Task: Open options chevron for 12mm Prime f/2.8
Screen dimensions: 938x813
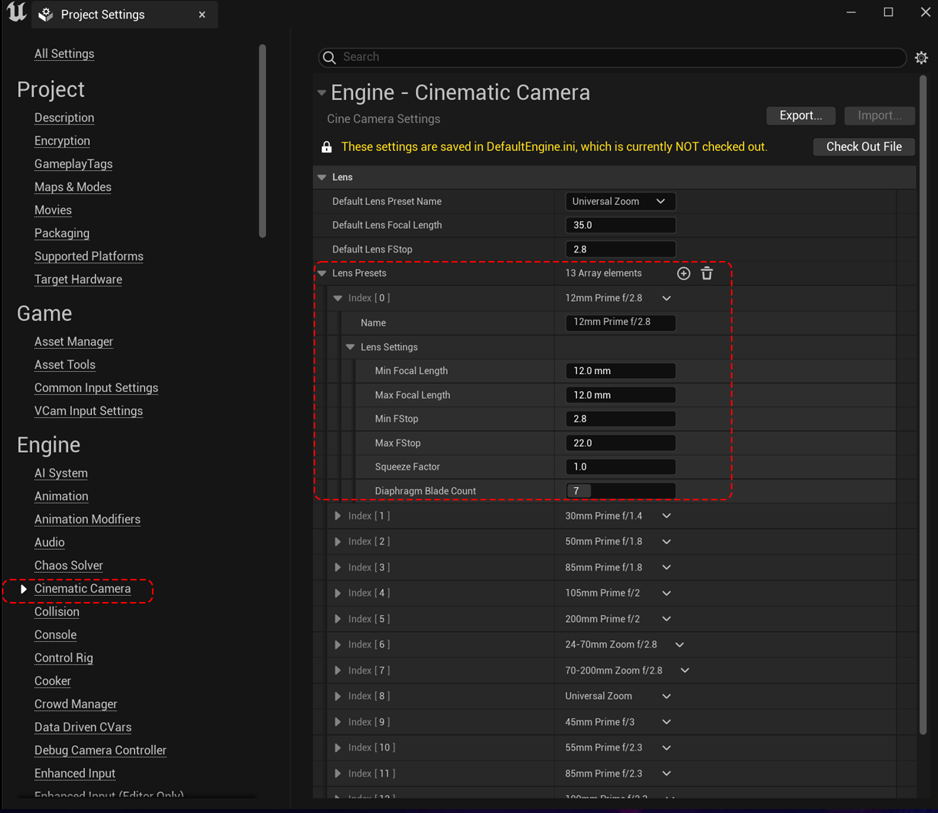Action: 666,298
